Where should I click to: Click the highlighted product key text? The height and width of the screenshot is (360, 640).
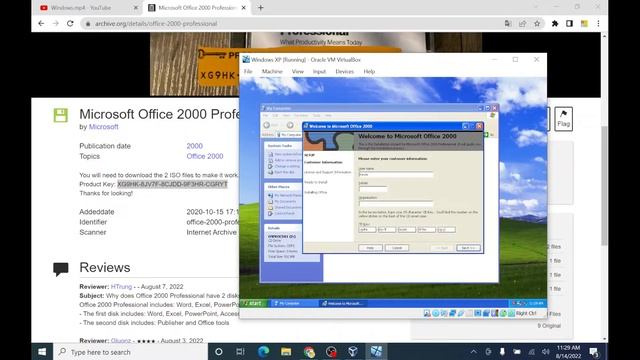click(x=172, y=184)
